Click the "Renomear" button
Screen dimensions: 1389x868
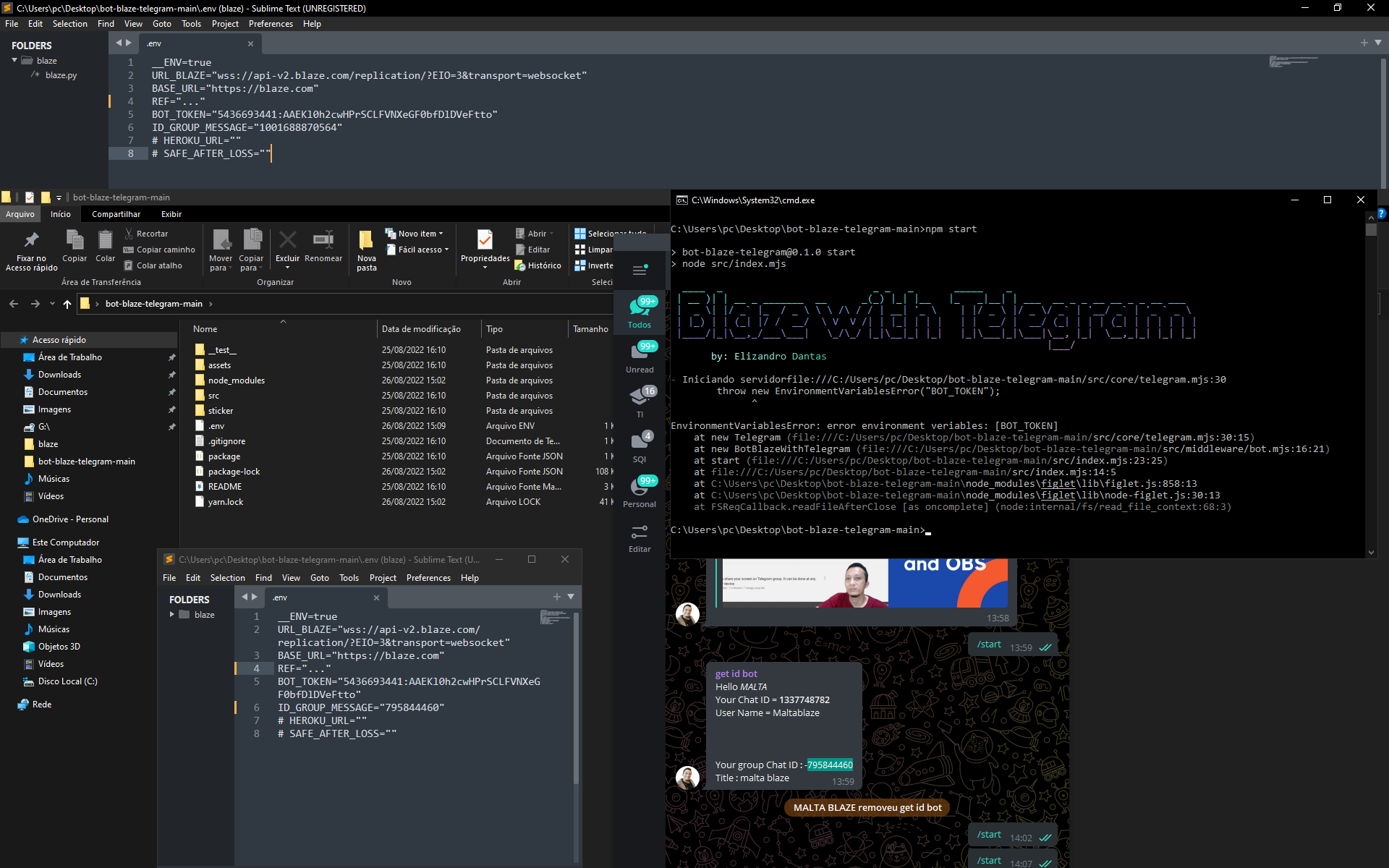(323, 244)
